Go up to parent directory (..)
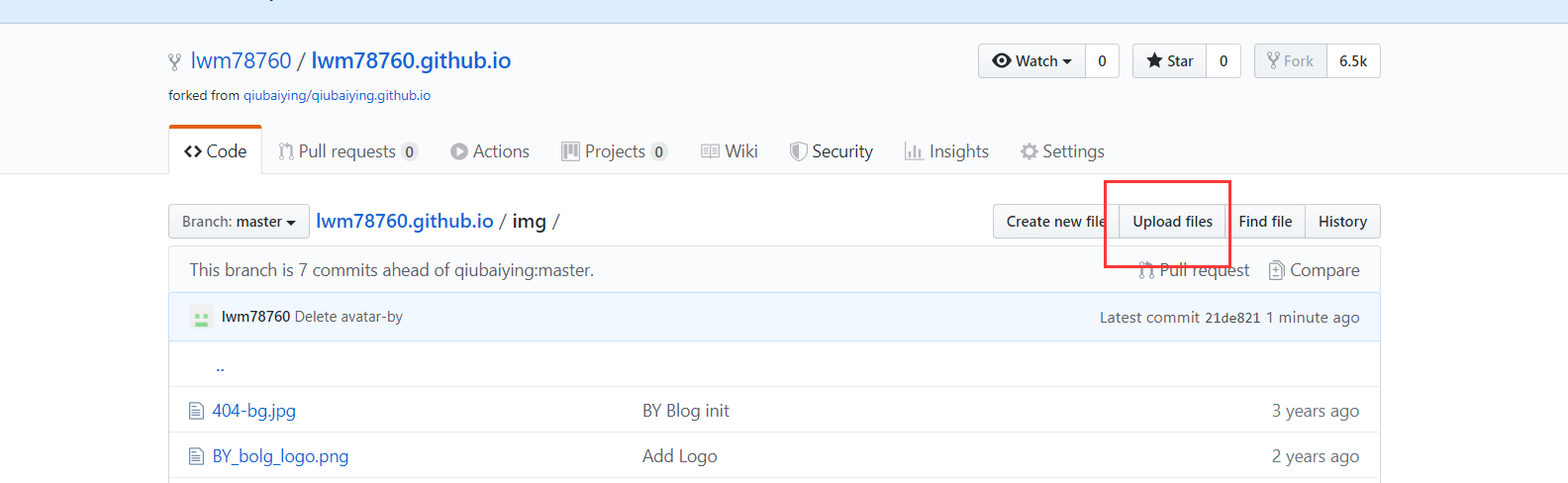 220,365
